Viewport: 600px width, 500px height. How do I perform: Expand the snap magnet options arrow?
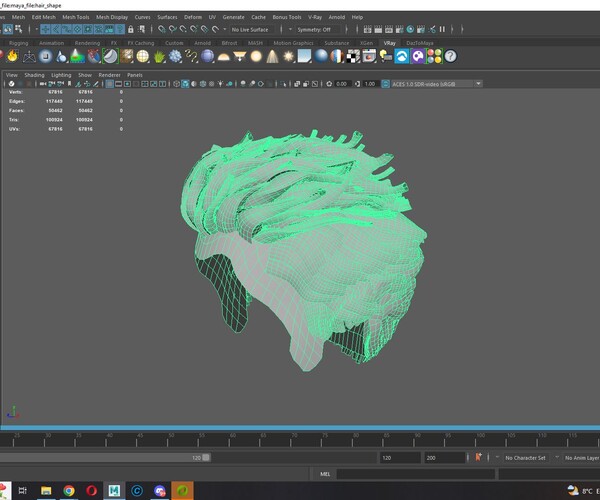[225, 29]
